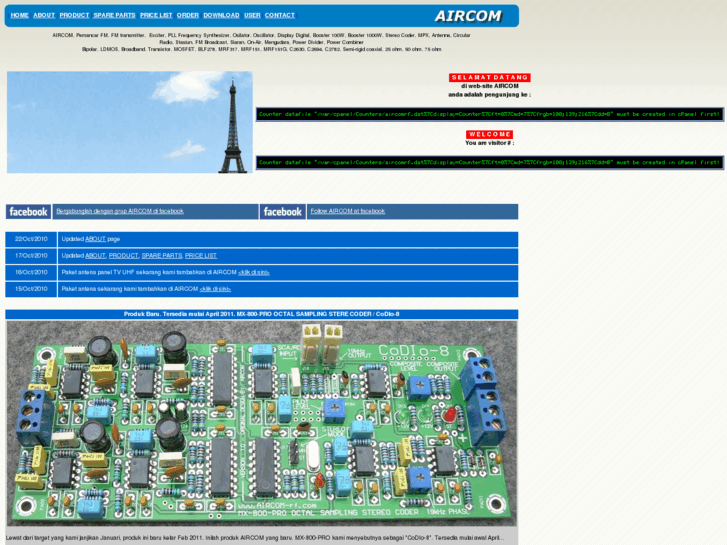Image resolution: width=727 pixels, height=545 pixels.
Task: Click the counter error box under 'pengunjung ke'
Action: click(x=490, y=114)
